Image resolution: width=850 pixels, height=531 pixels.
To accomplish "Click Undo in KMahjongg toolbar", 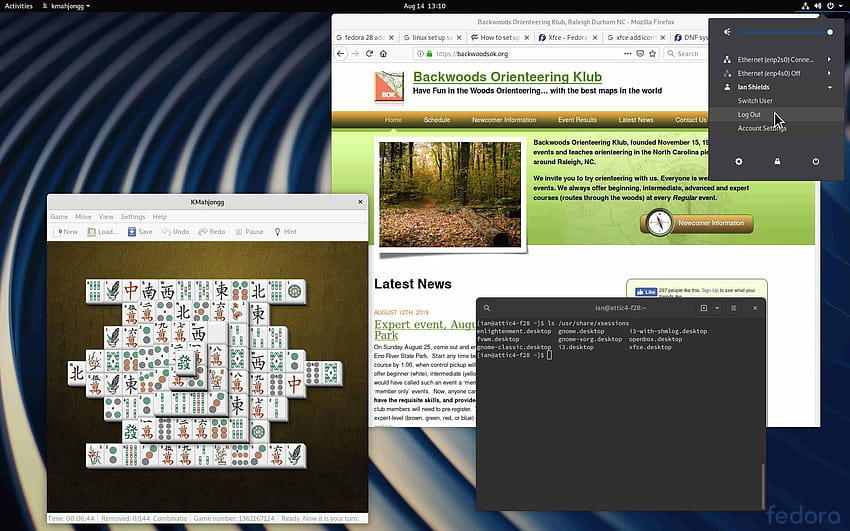I will pos(175,231).
